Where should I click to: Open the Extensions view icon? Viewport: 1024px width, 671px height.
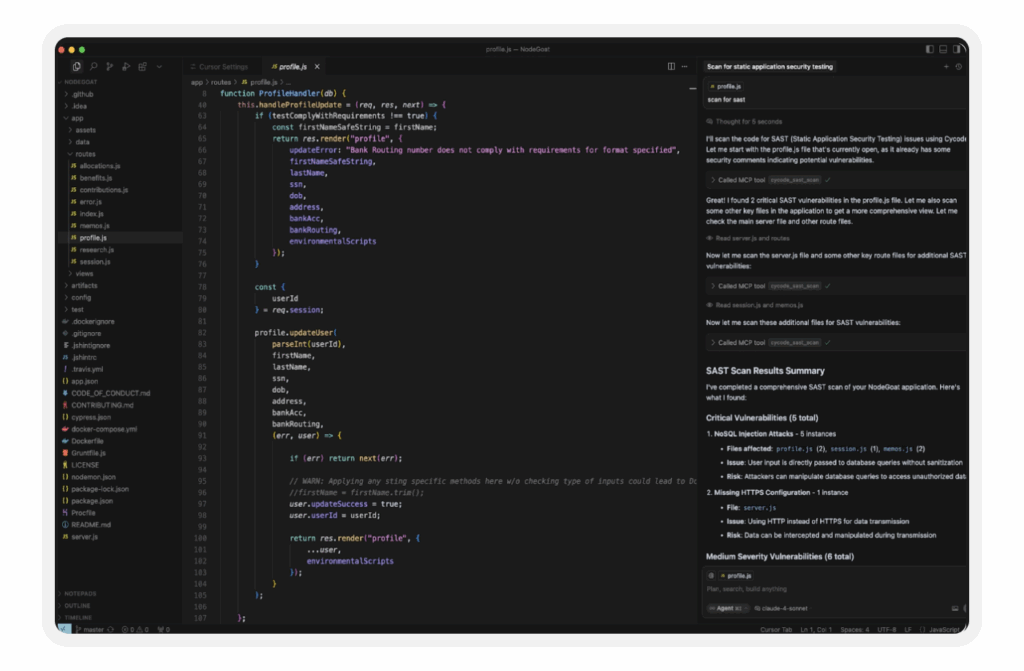coord(142,66)
